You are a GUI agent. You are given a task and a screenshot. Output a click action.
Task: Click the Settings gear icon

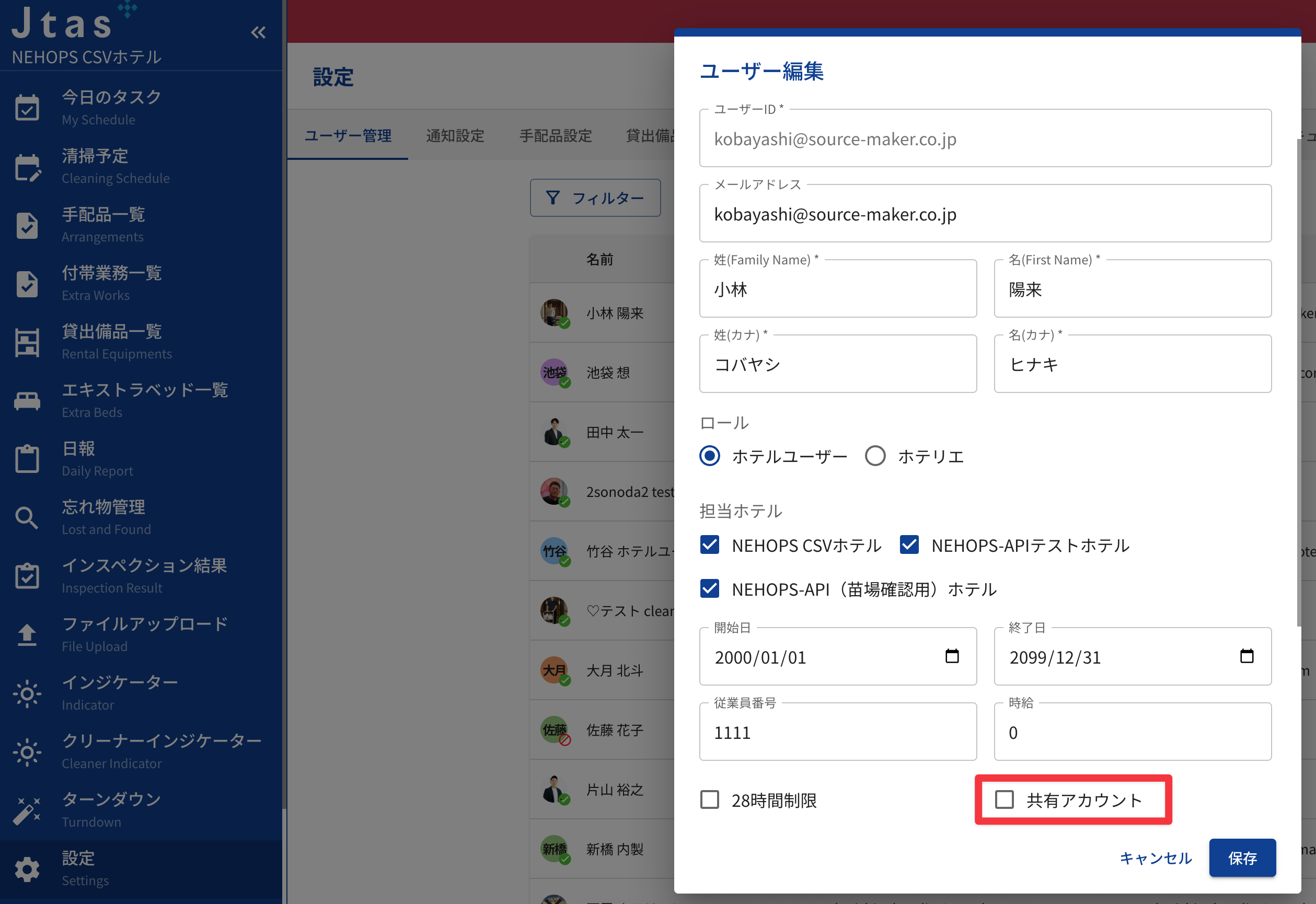[27, 869]
